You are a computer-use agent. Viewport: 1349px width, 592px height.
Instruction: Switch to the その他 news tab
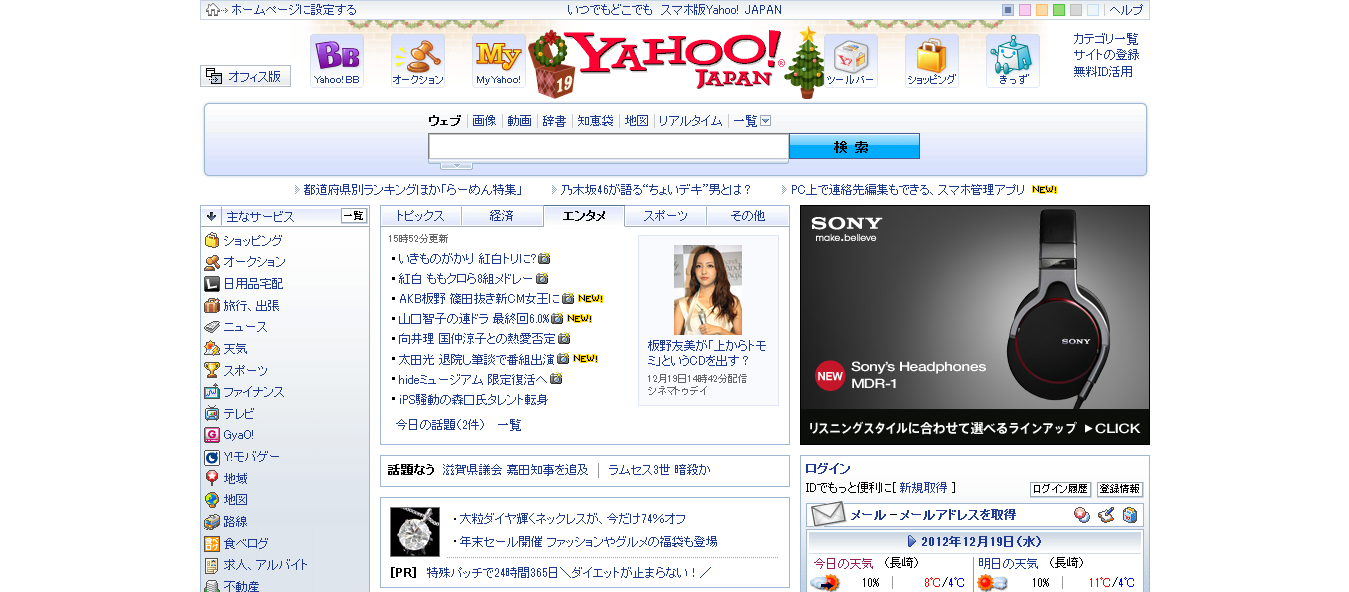pyautogui.click(x=748, y=216)
